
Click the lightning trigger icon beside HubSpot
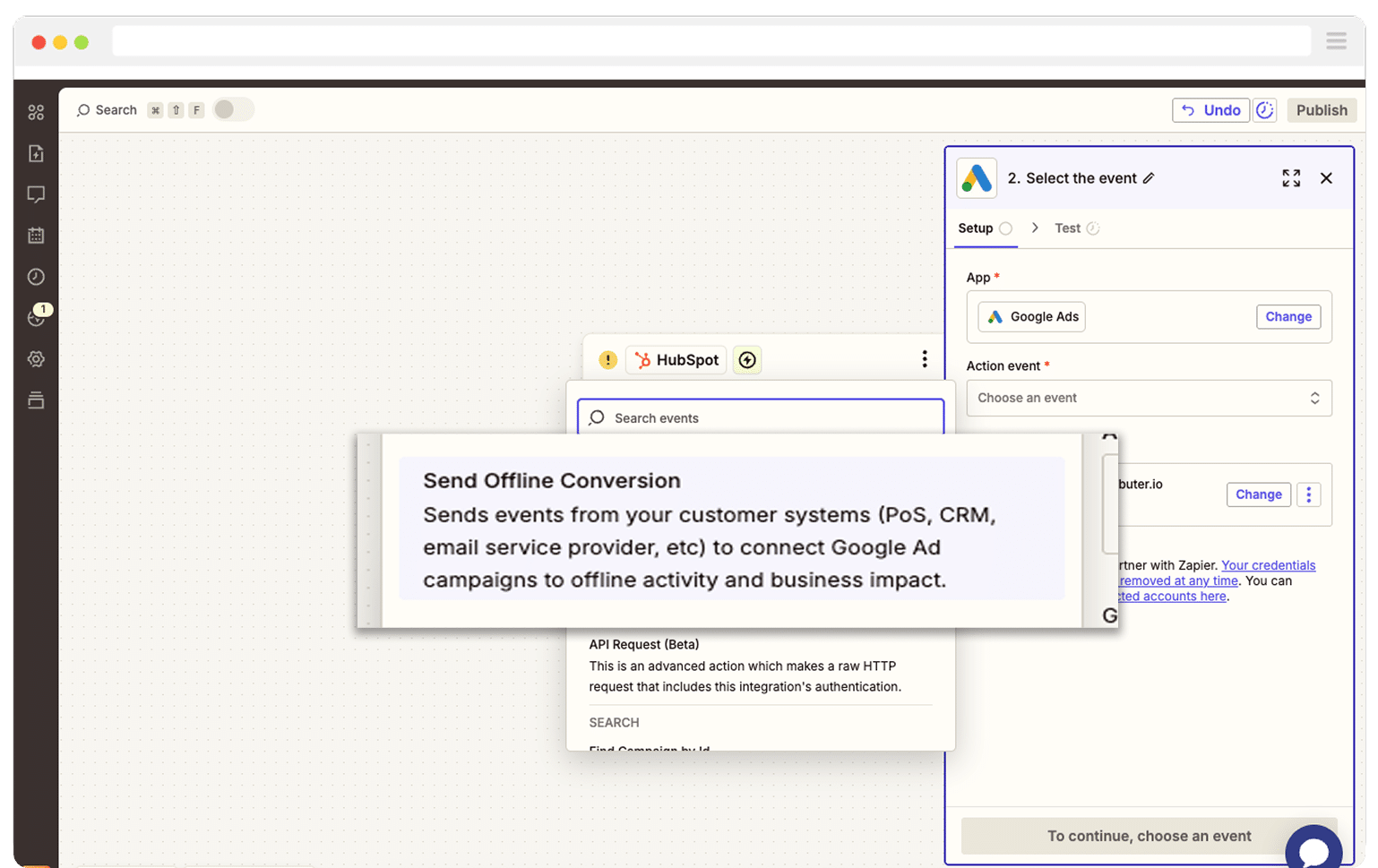[x=747, y=360]
